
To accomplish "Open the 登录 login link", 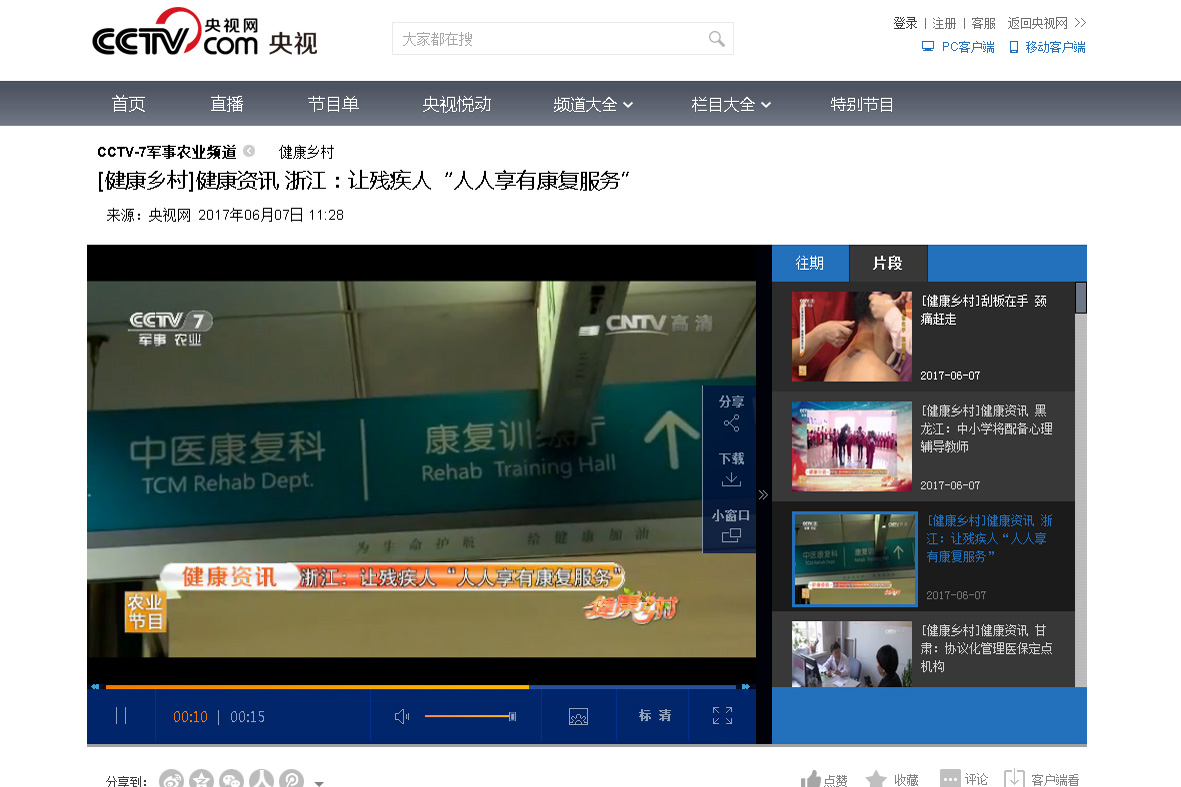I will 905,23.
